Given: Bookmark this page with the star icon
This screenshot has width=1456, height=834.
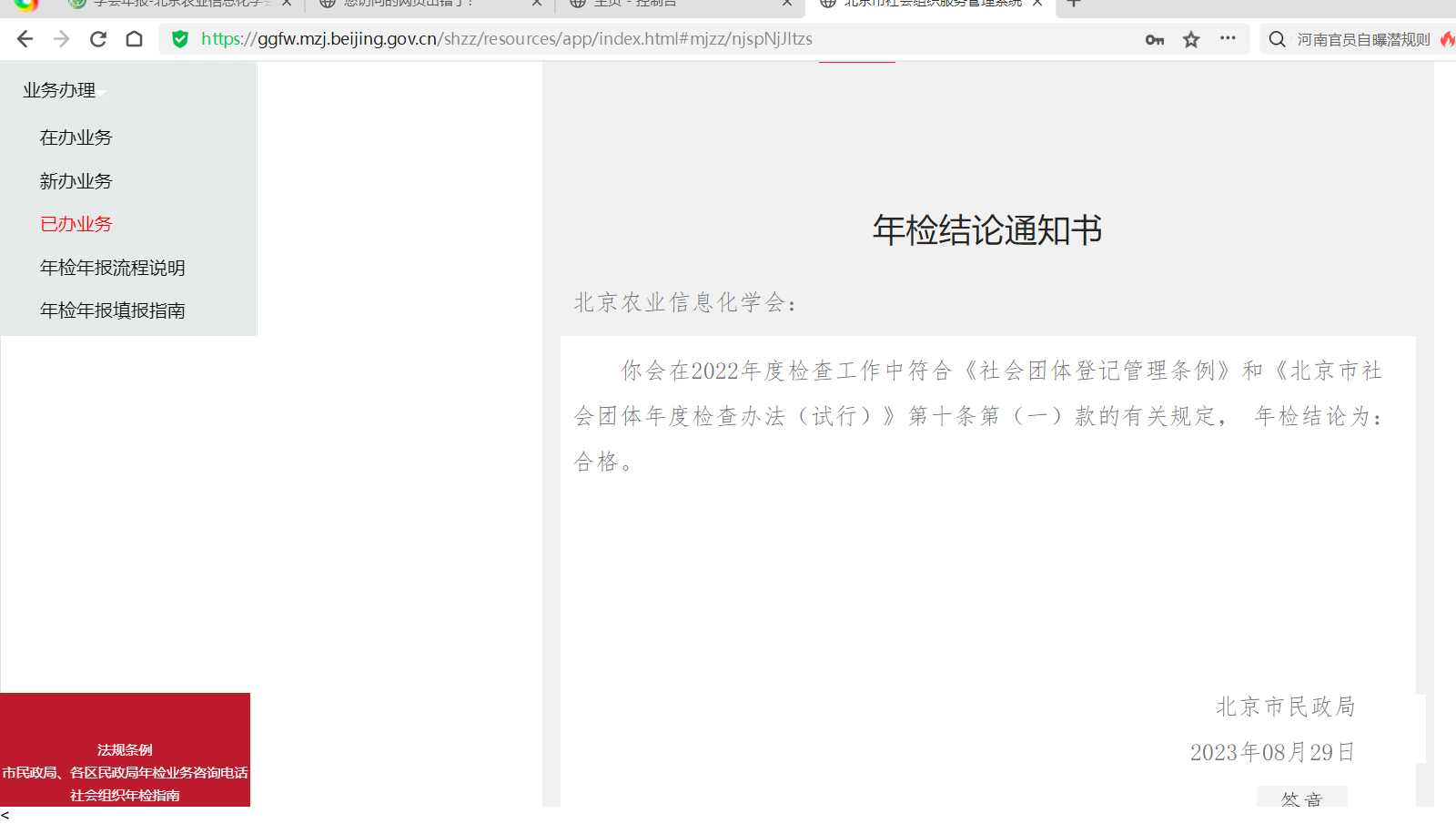Looking at the screenshot, I should pyautogui.click(x=1191, y=39).
